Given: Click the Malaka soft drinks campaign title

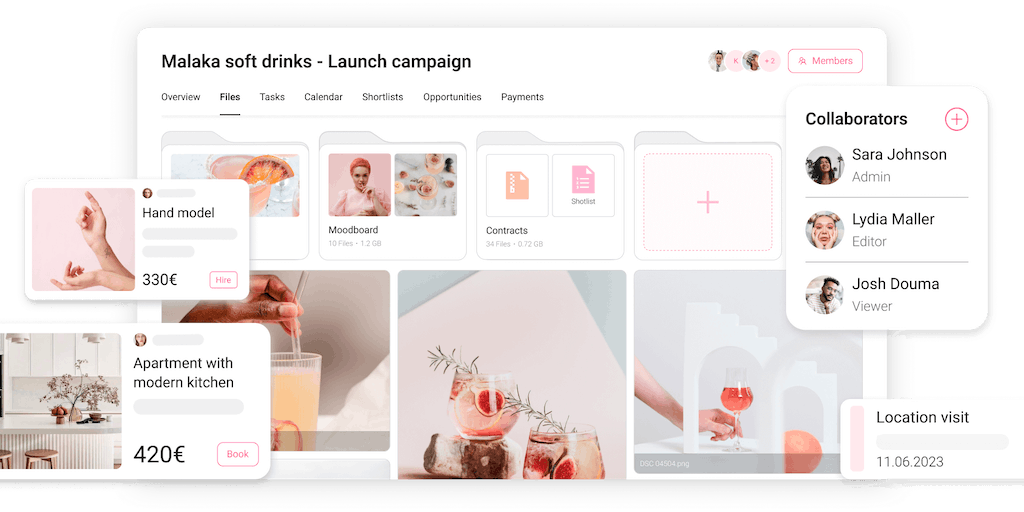Looking at the screenshot, I should [316, 61].
